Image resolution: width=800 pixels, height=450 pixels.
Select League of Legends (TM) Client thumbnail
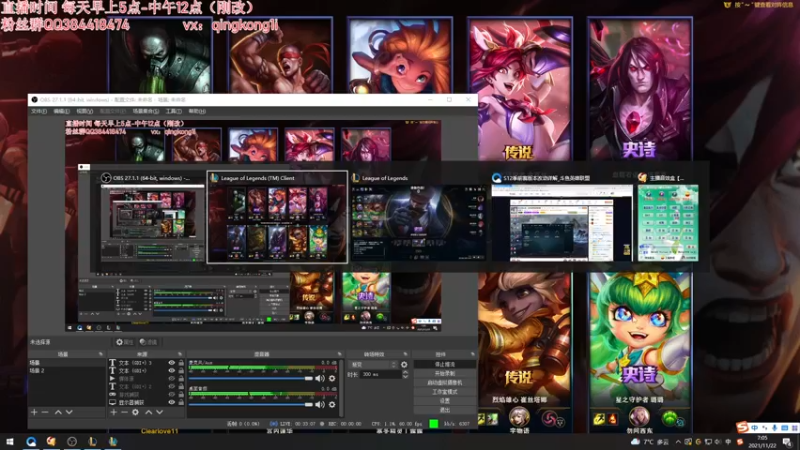277,217
